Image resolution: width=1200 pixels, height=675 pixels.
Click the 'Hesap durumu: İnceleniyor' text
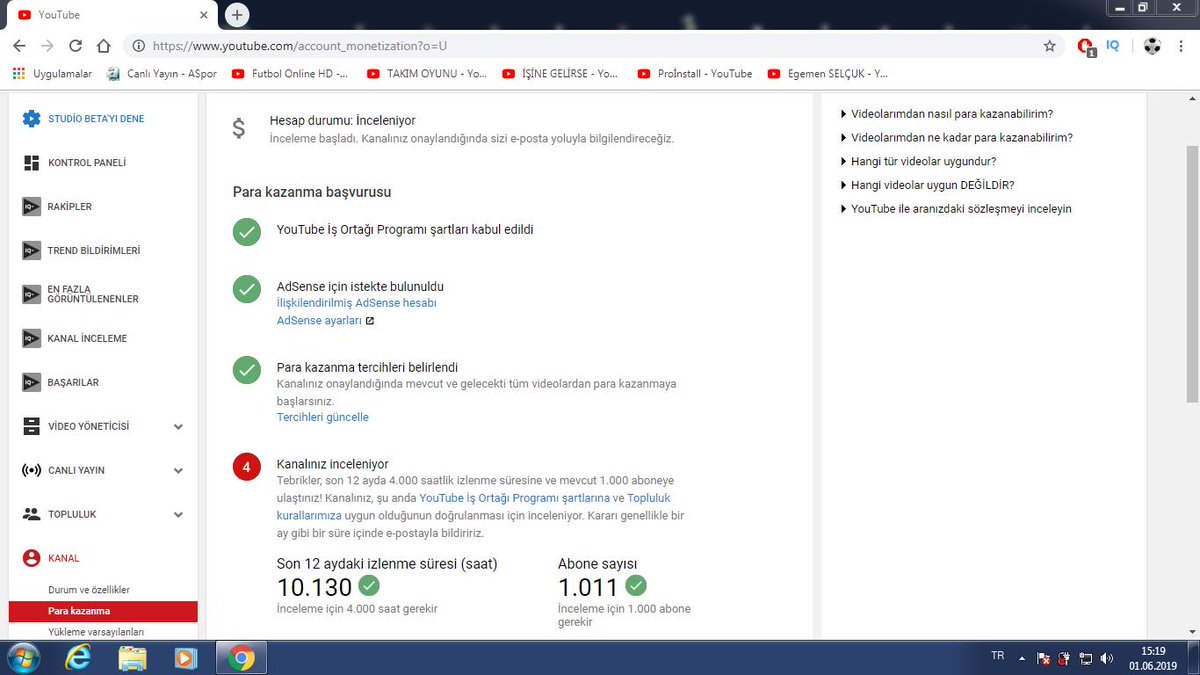pos(342,120)
